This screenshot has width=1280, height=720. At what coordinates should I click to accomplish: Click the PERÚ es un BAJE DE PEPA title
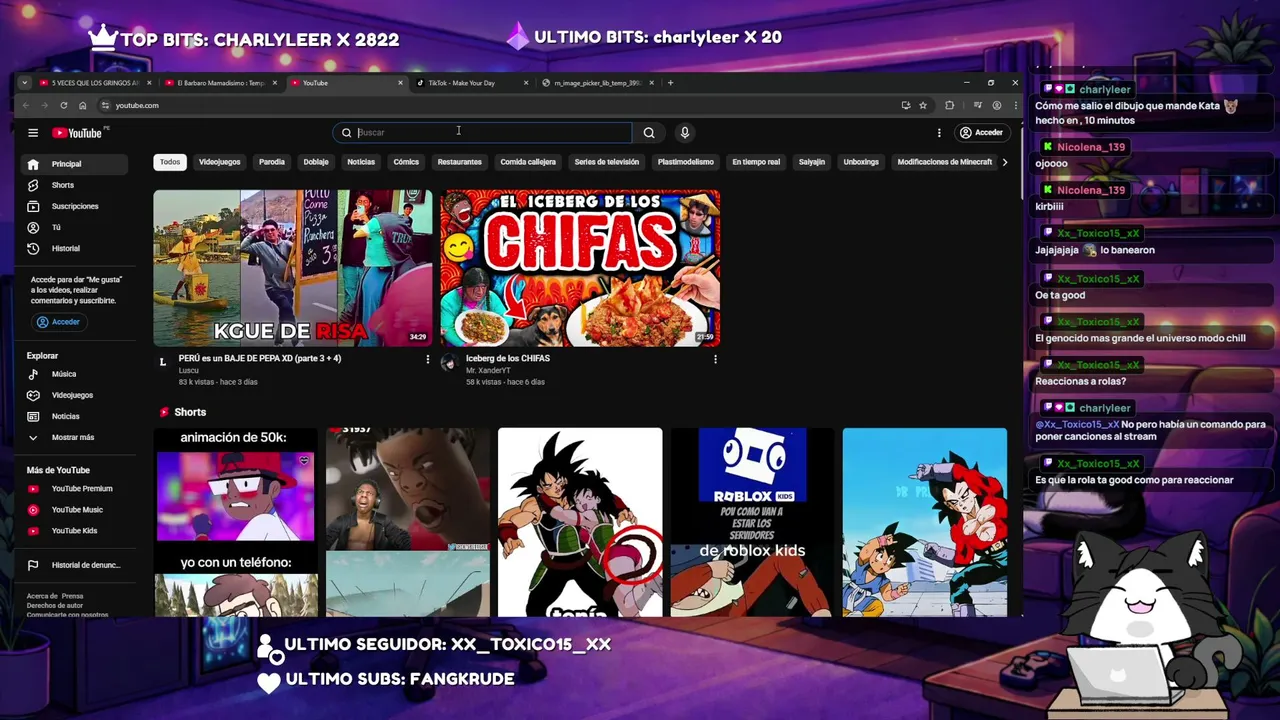tap(260, 358)
